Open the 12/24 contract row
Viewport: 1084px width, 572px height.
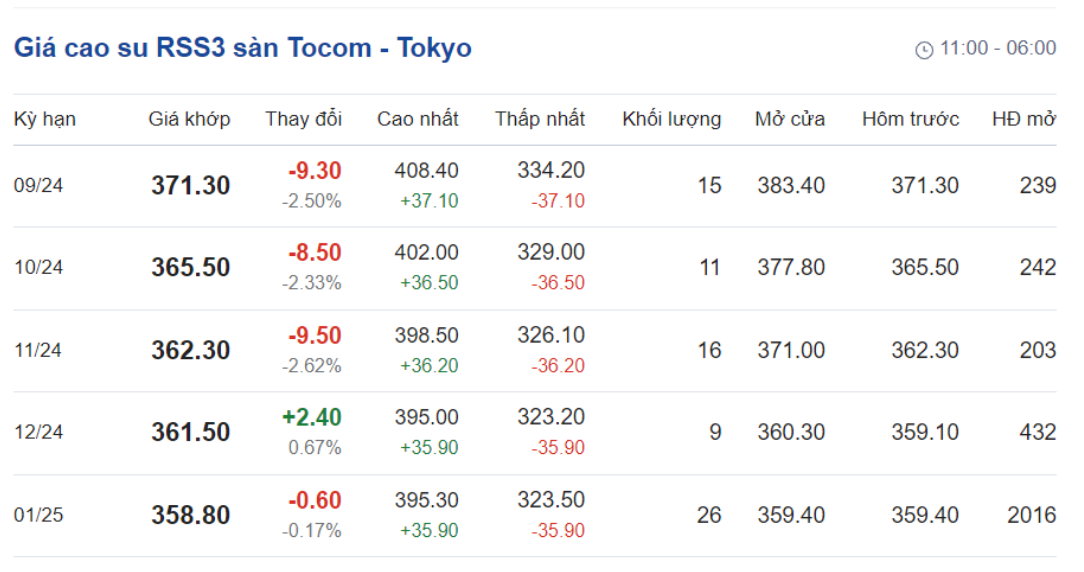[x=535, y=433]
